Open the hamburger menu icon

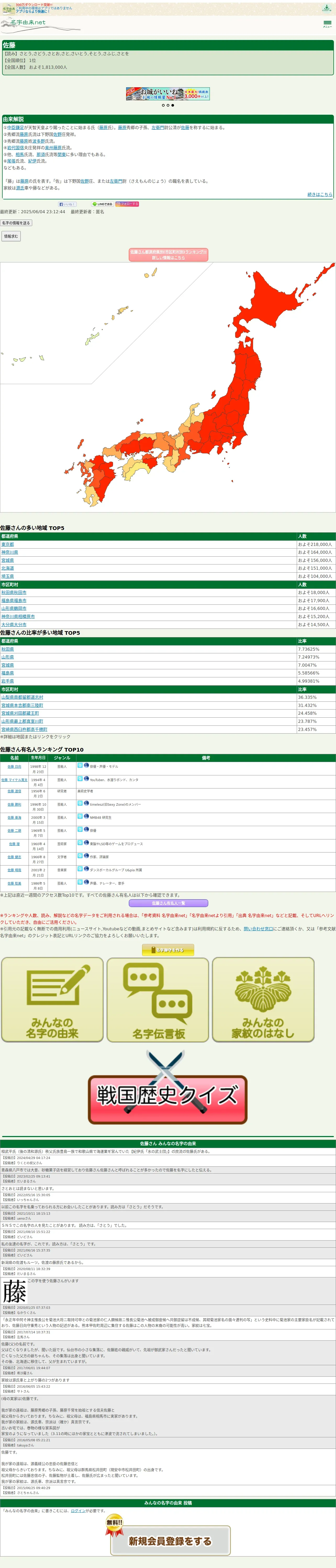point(327,24)
